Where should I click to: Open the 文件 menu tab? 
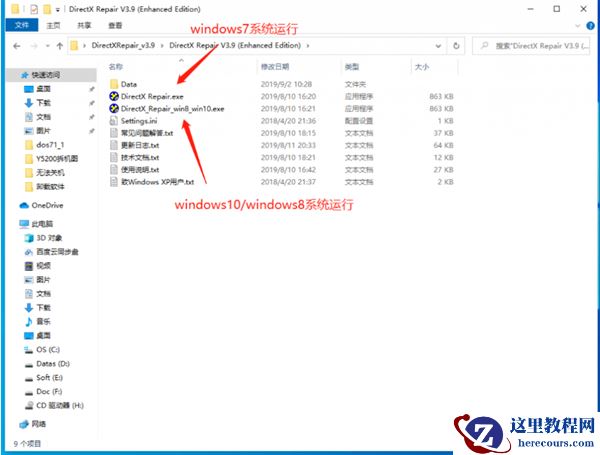22,25
